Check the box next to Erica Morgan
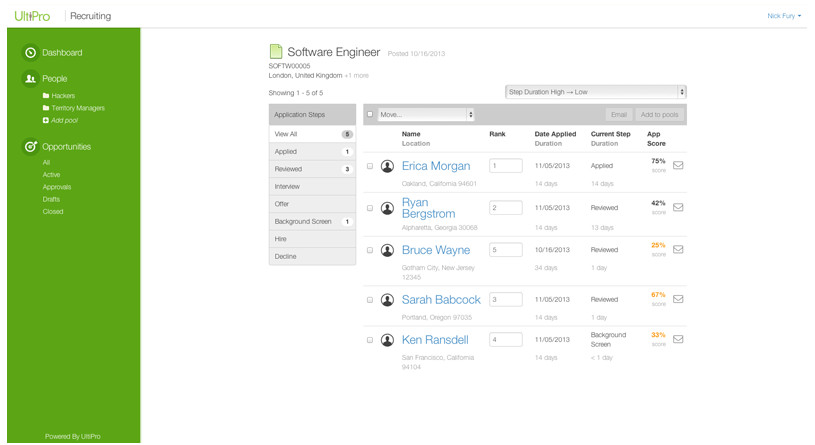 pyautogui.click(x=370, y=166)
